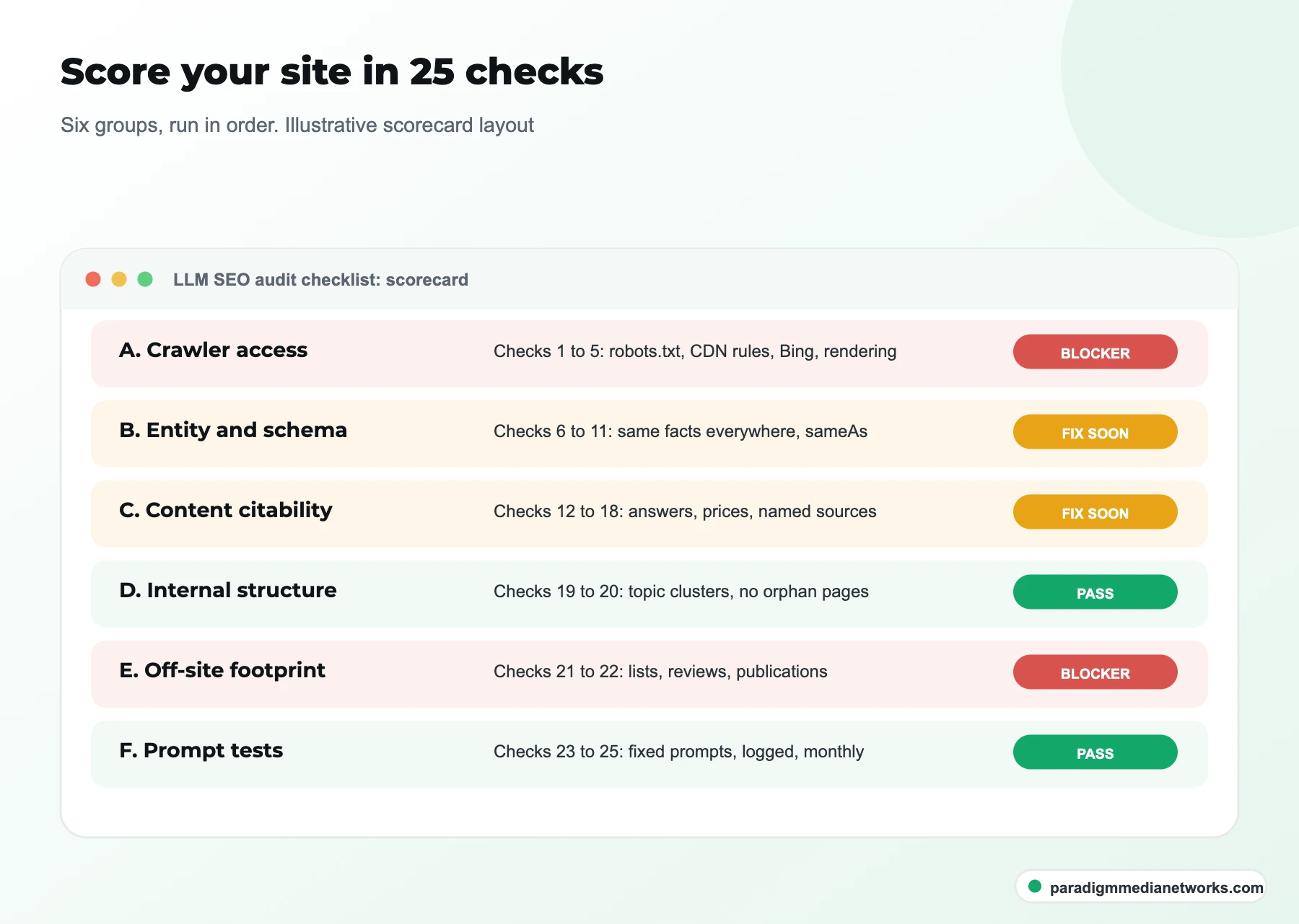Click the PASS badge for Internal structure
1299x924 pixels.
point(1095,592)
